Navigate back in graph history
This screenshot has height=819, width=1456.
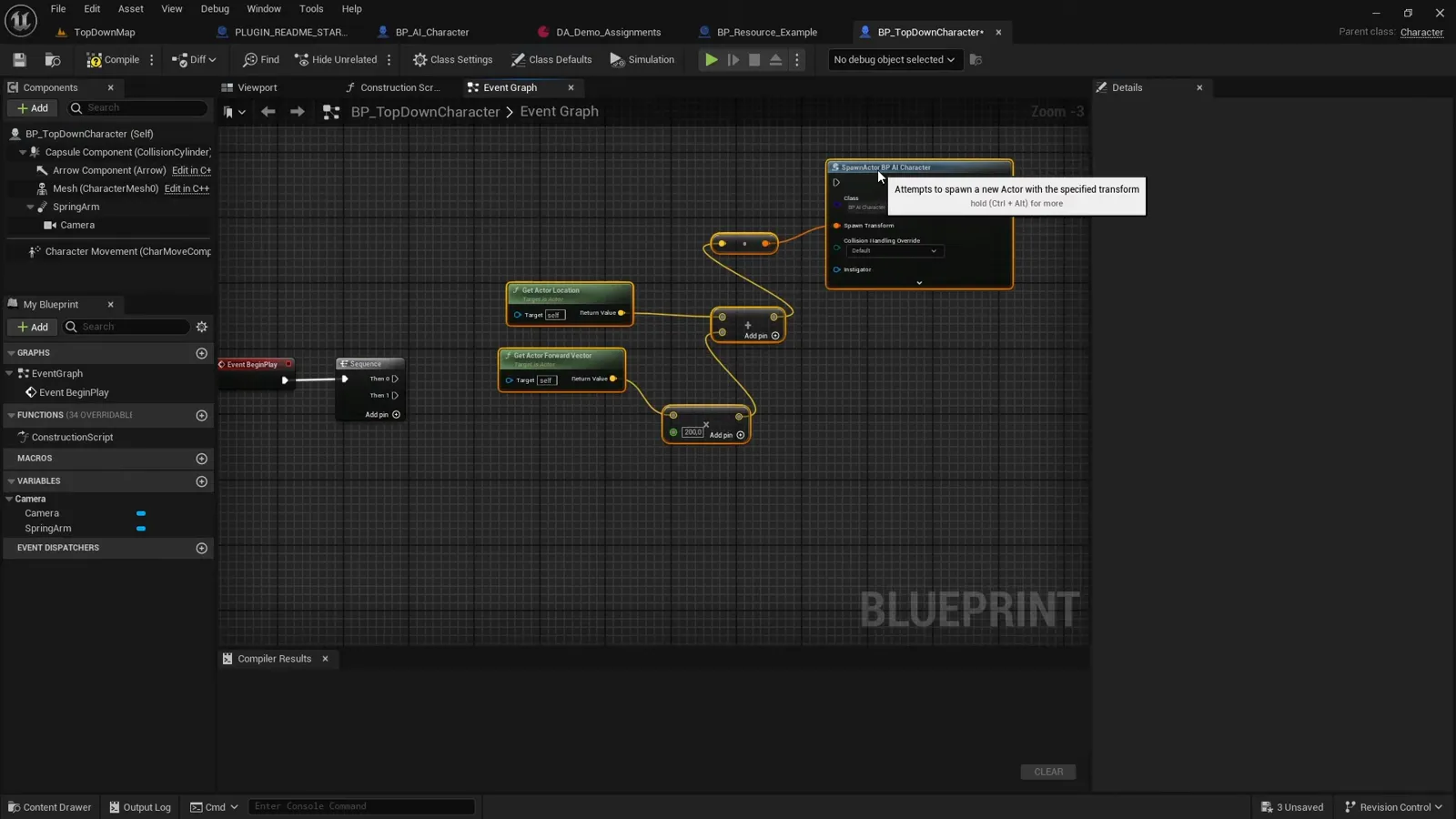pos(268,112)
